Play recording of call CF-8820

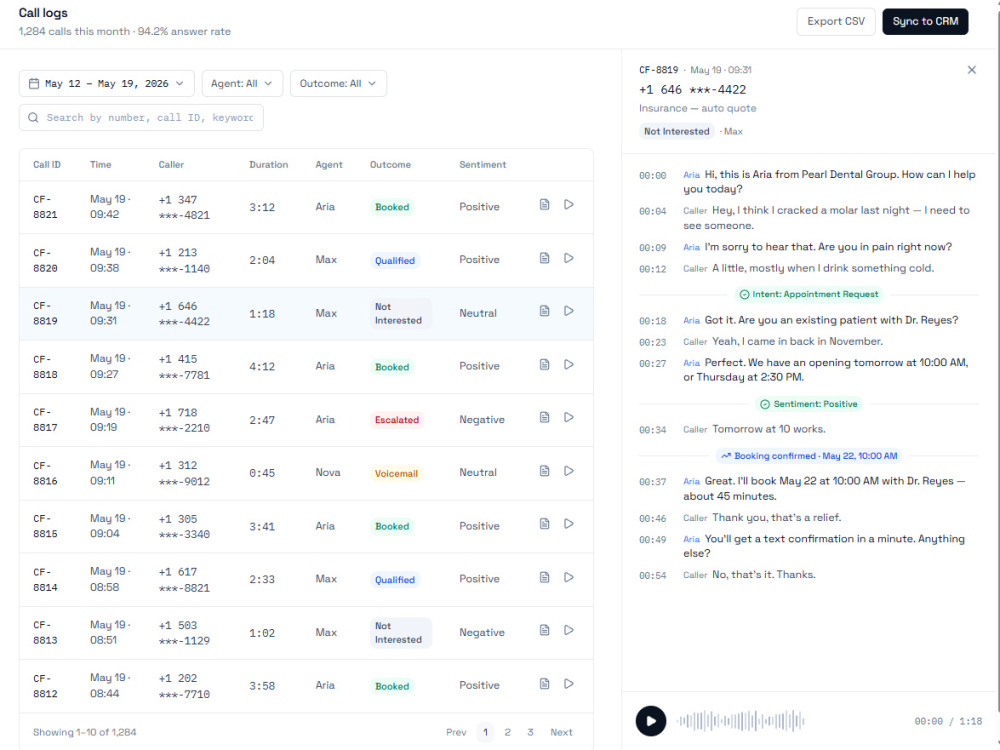pos(569,258)
